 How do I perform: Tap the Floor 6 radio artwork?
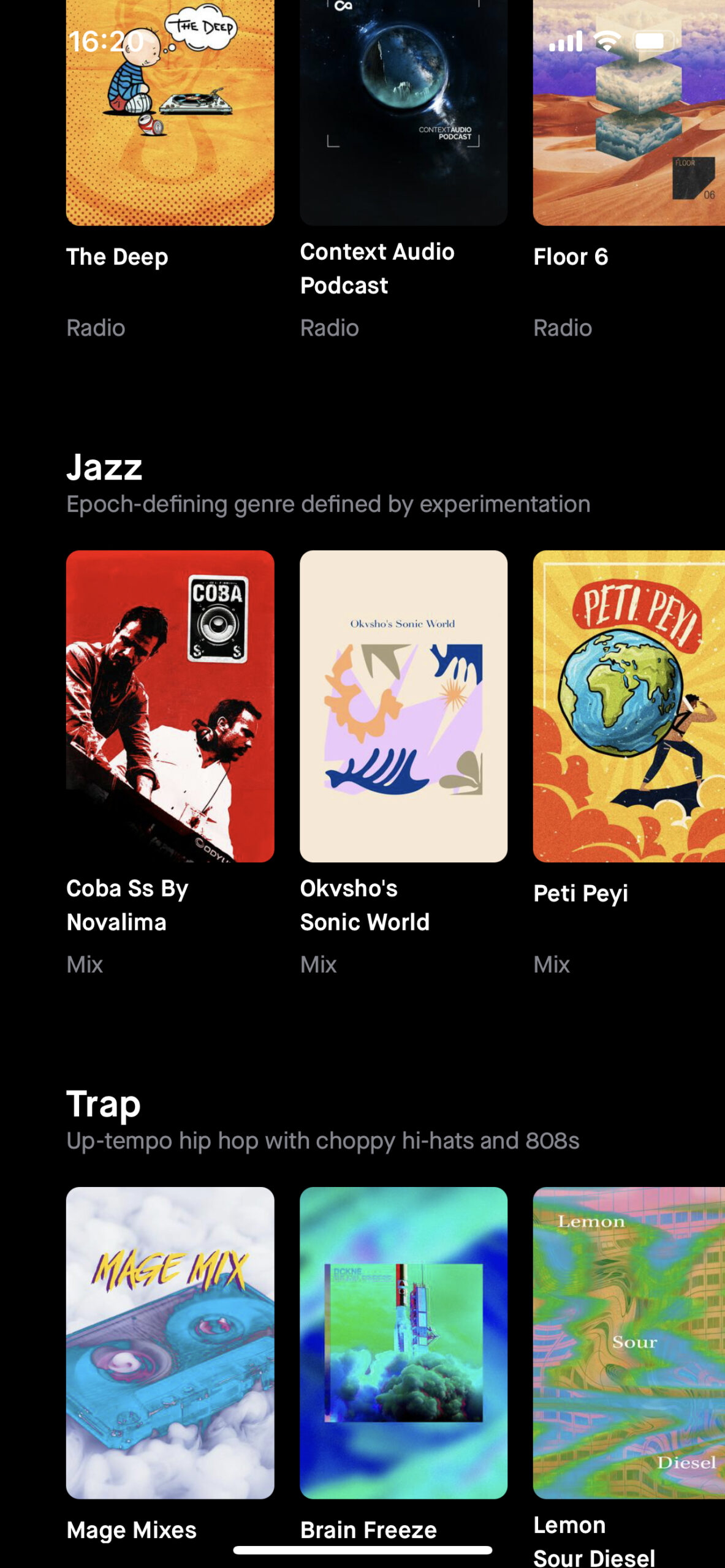click(x=629, y=113)
